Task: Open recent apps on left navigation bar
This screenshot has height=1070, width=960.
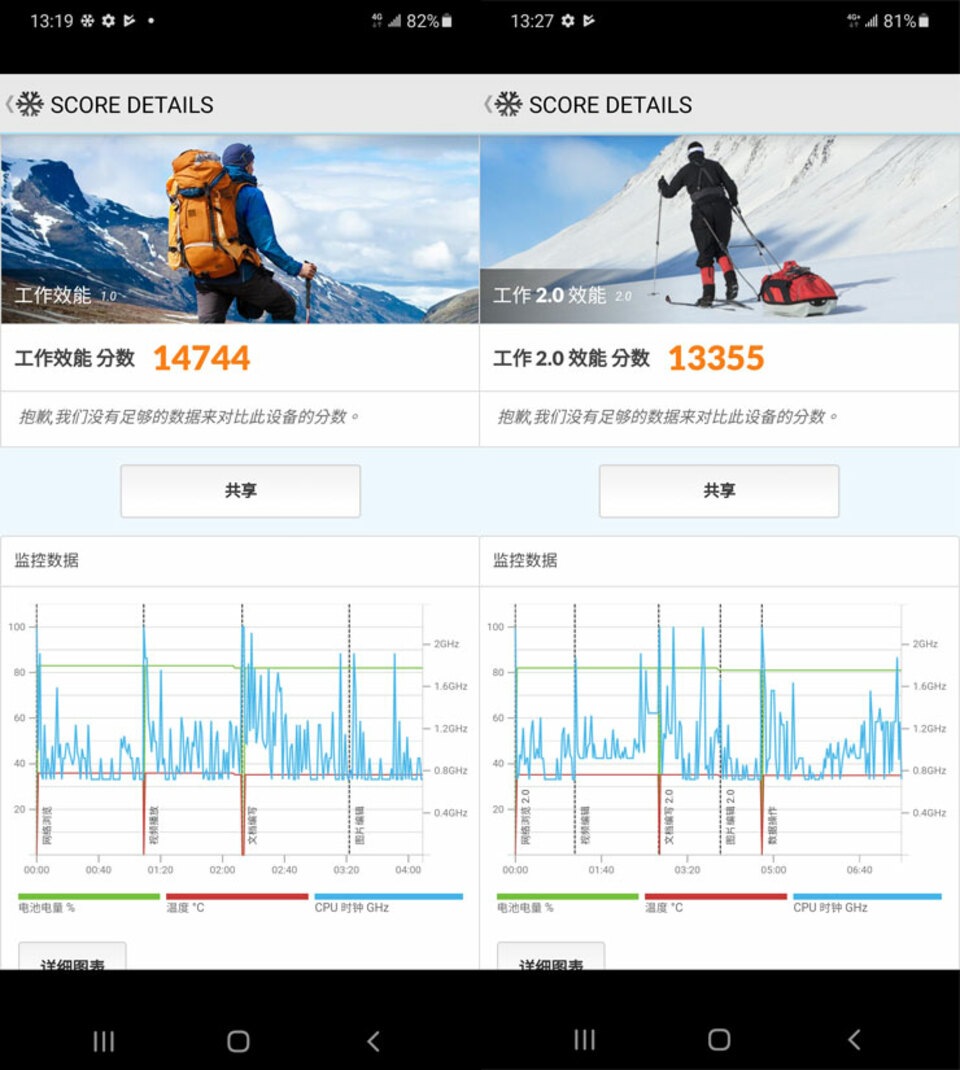Action: pyautogui.click(x=104, y=1041)
